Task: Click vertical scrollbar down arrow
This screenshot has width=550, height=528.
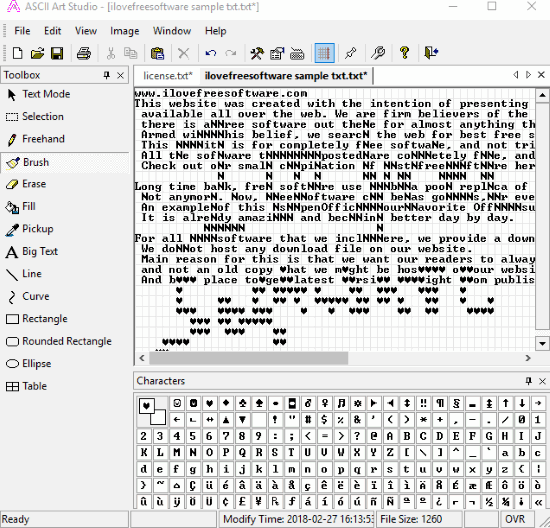Action: coord(542,343)
